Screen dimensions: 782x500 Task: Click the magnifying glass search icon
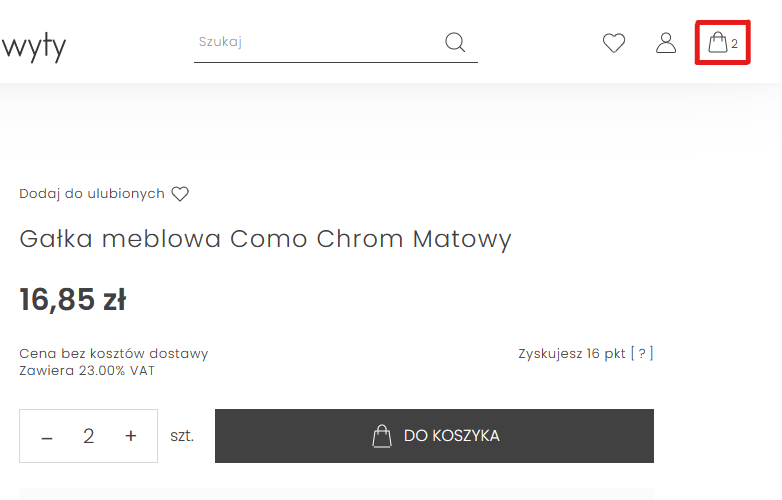point(455,42)
